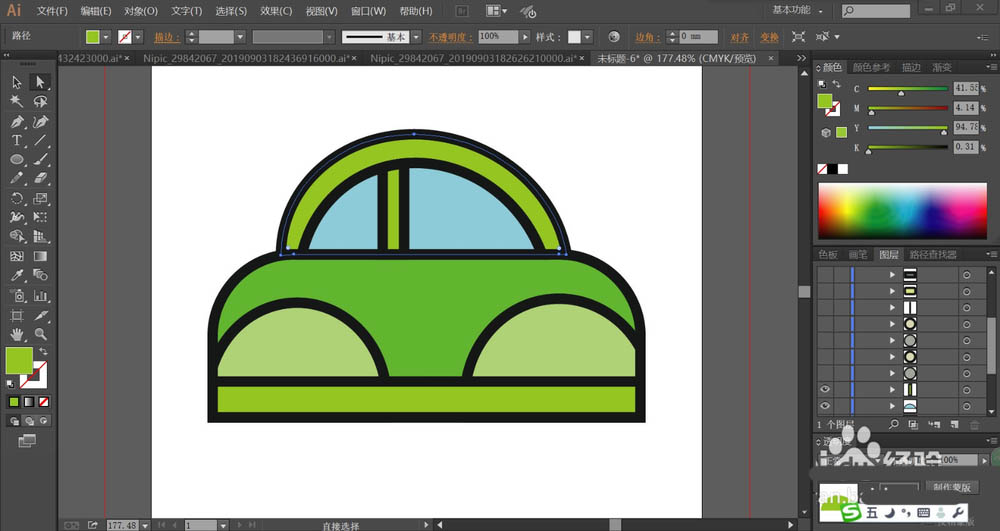Click the delete layer trash icon
This screenshot has height=531, width=1000.
[x=975, y=425]
